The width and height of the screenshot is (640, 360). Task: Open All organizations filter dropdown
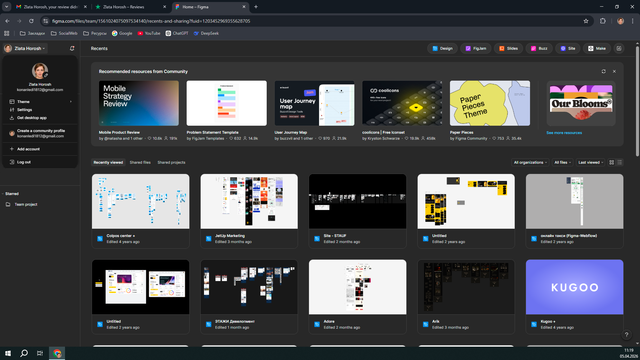coord(530,162)
